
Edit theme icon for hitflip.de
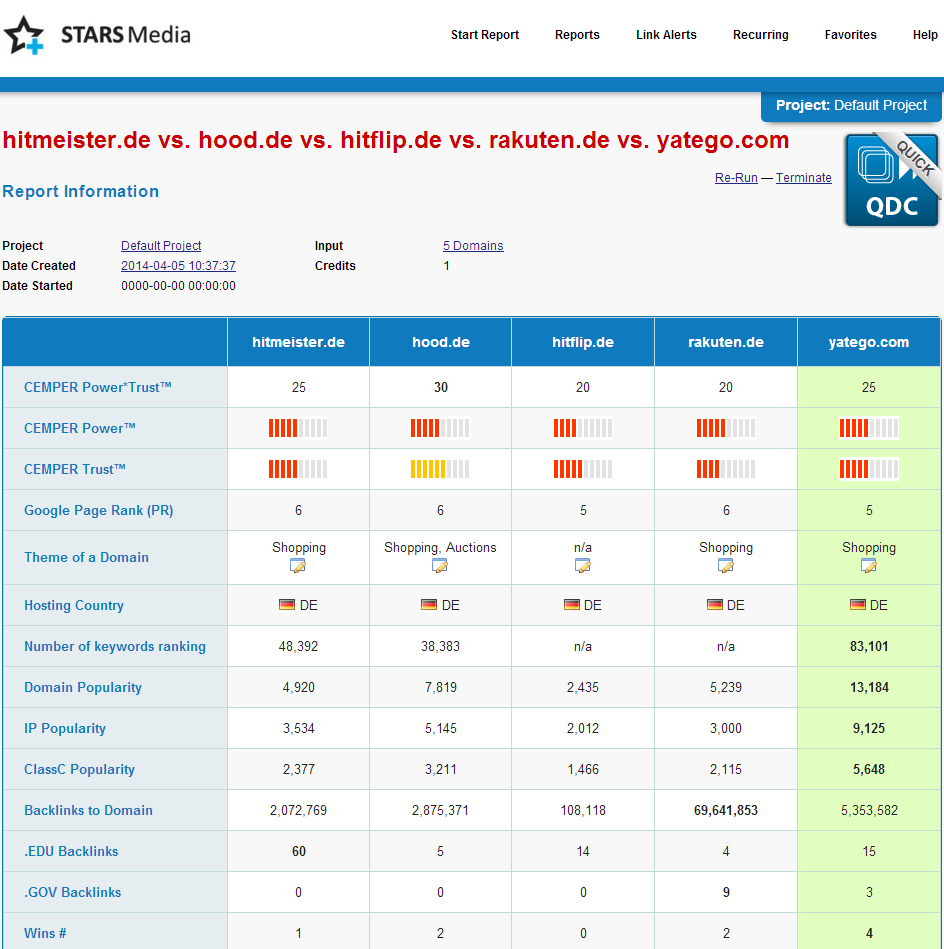point(583,566)
